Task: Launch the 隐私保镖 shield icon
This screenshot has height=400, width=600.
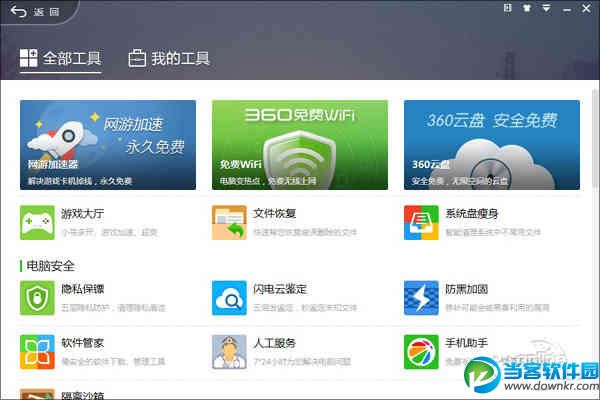Action: coord(37,298)
